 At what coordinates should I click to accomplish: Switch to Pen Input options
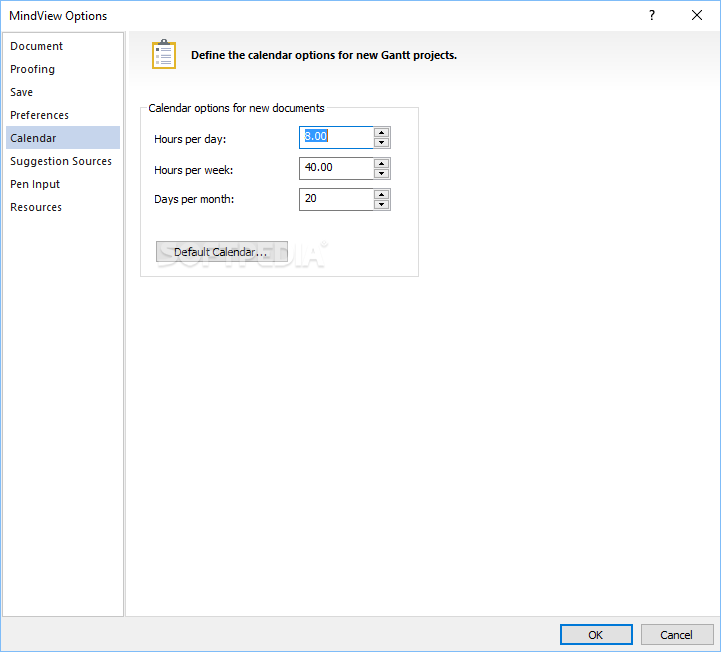pyautogui.click(x=63, y=184)
